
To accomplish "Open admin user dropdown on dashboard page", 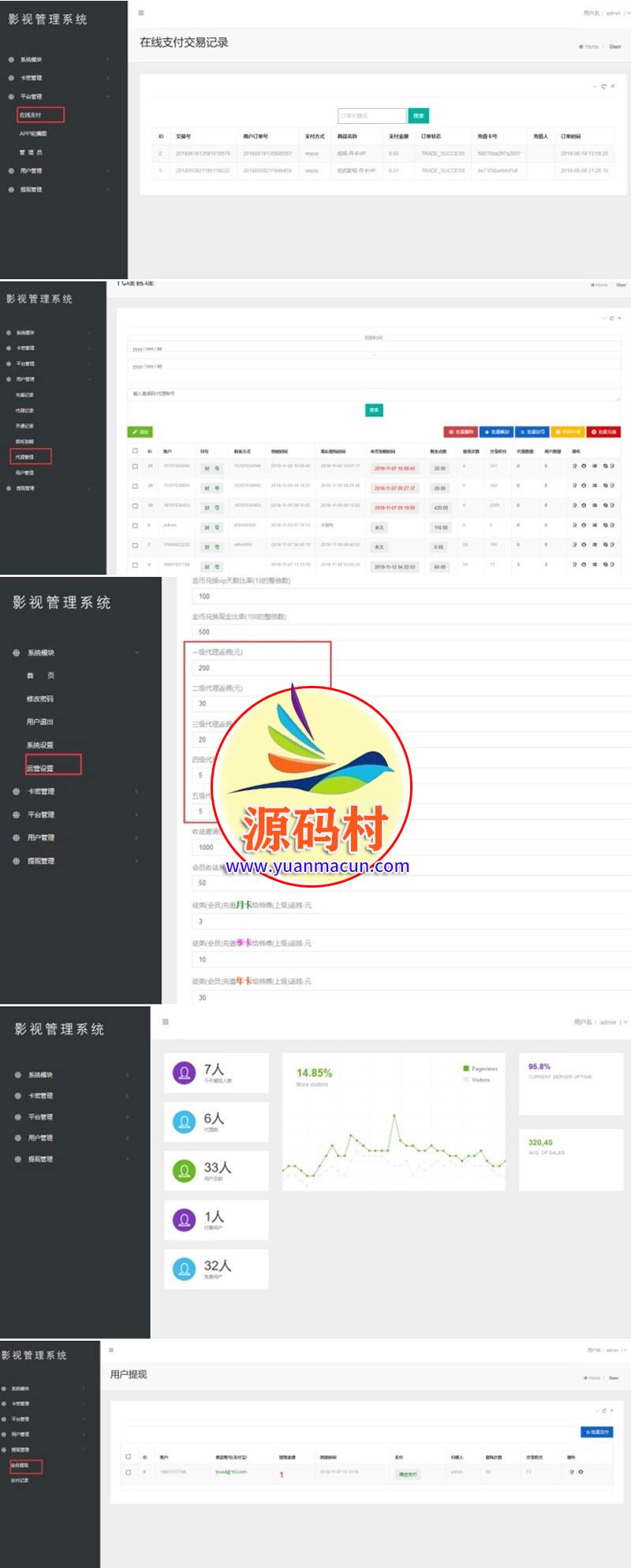I will pos(601,1022).
